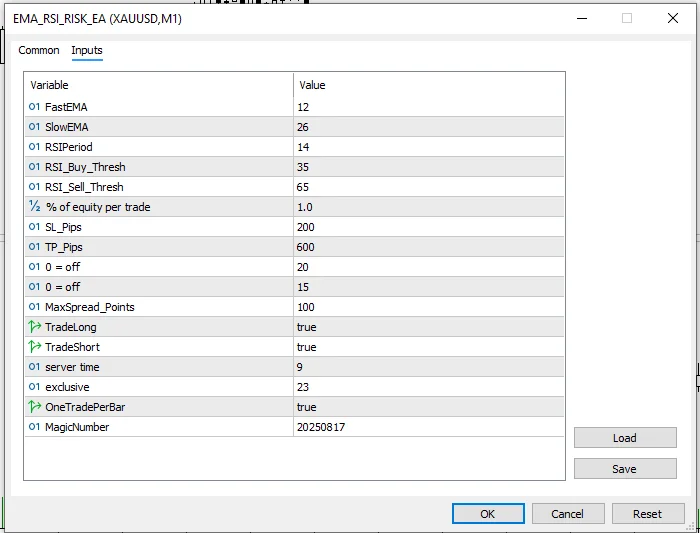Toggle the TradeLong value true
700x533 pixels.
click(307, 327)
